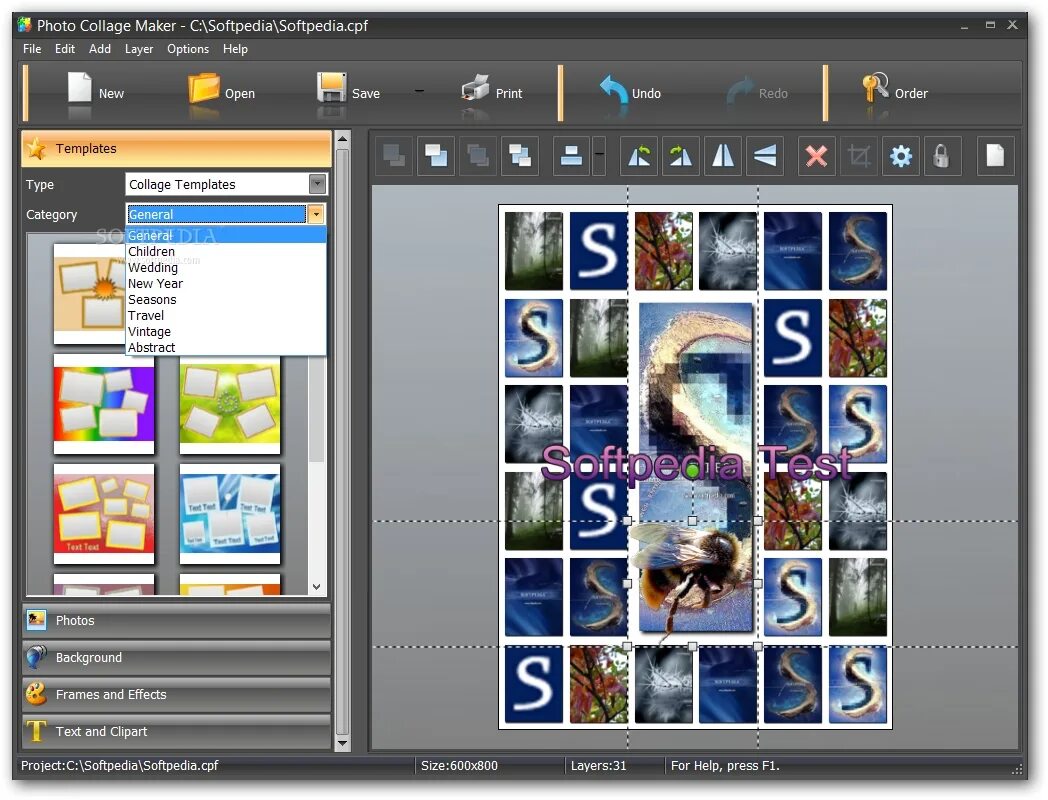The image size is (1048, 800).
Task: Flip the layer vertically
Action: coord(765,156)
